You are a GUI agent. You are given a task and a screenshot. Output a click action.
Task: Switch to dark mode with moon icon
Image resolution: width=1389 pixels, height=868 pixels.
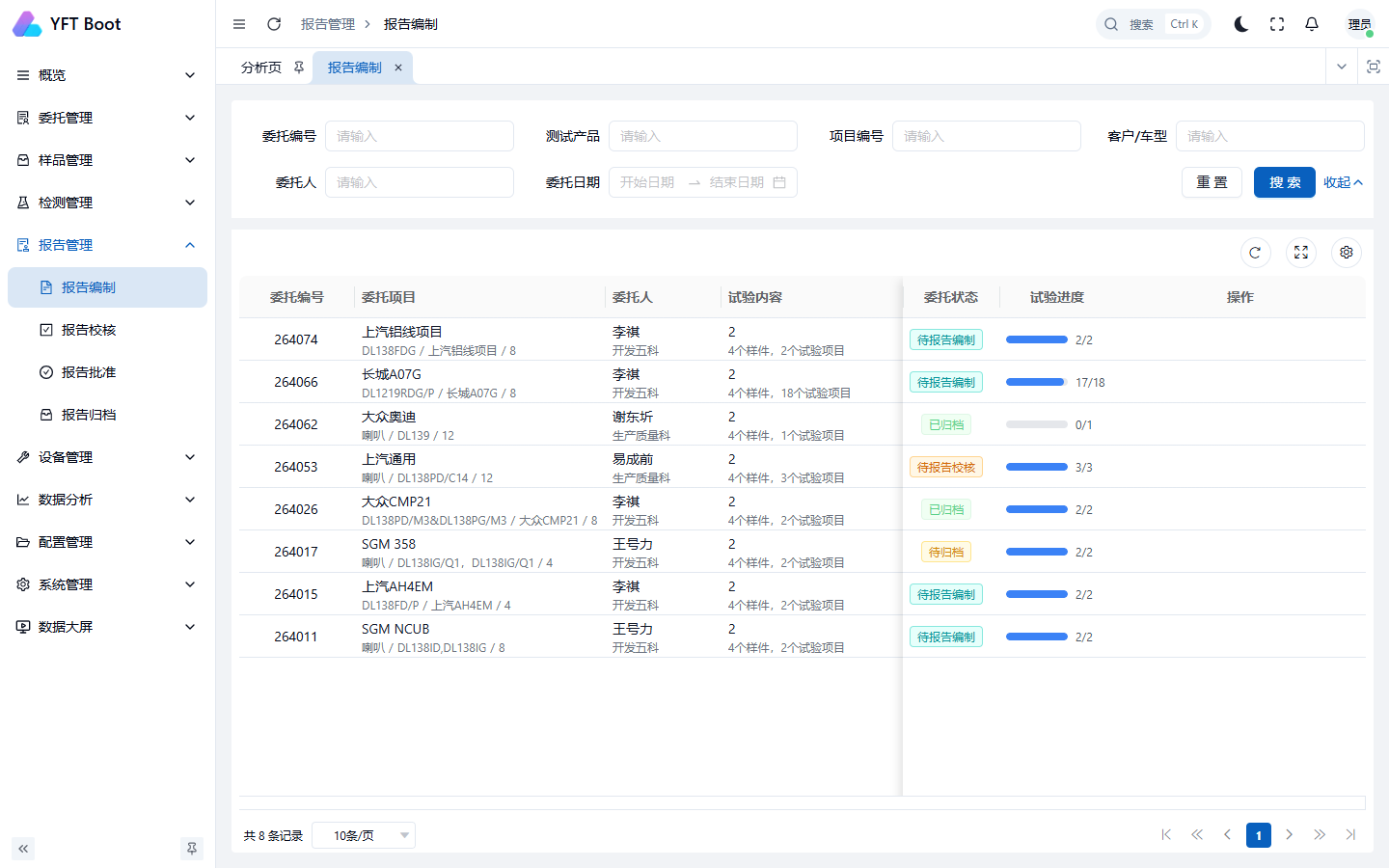pyautogui.click(x=1241, y=24)
